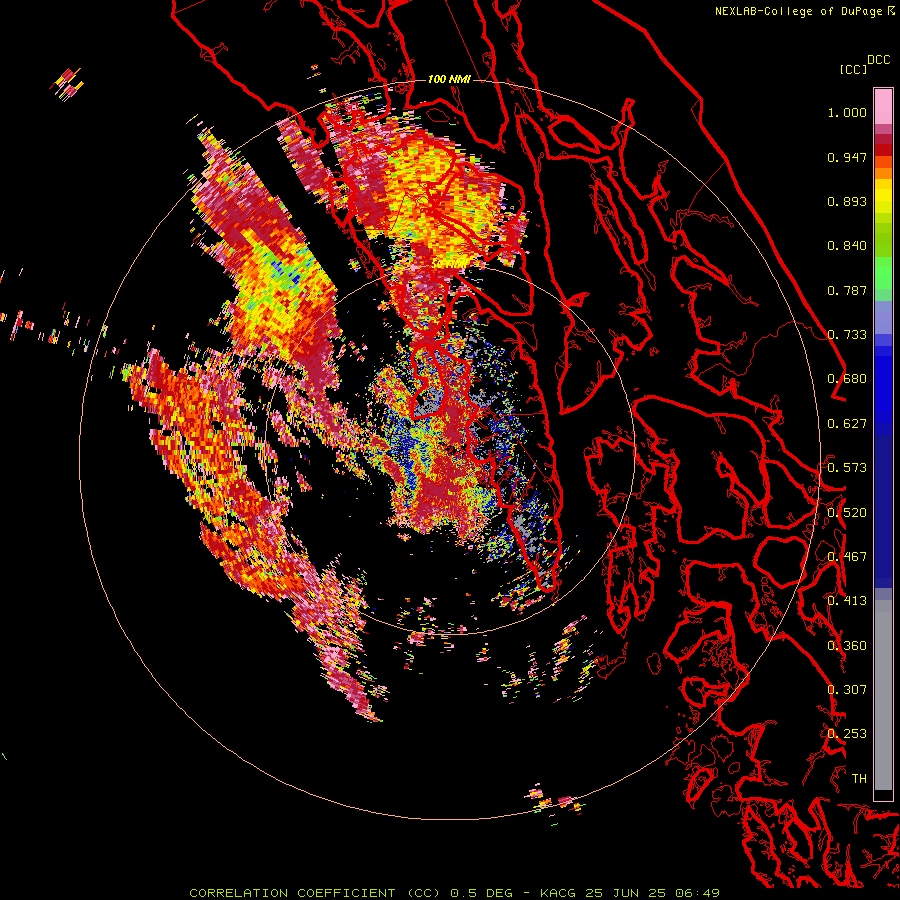Click the 0.627 scale value
This screenshot has height=900, width=900.
point(847,424)
